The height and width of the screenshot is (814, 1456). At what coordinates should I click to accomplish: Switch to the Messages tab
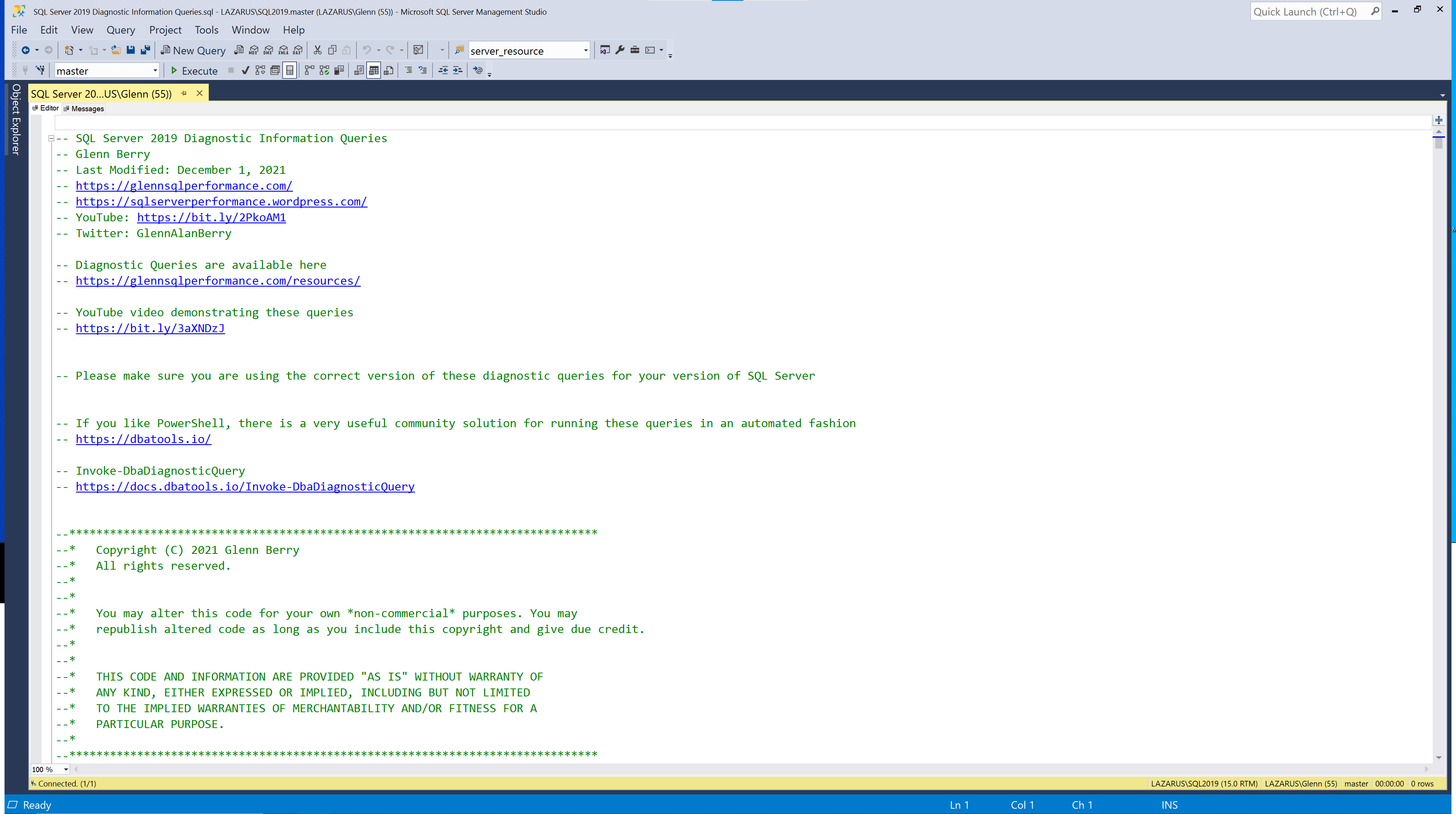point(87,109)
